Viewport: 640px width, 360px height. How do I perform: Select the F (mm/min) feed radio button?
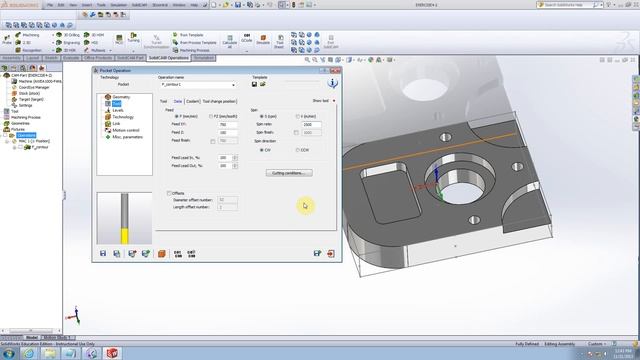click(x=177, y=116)
